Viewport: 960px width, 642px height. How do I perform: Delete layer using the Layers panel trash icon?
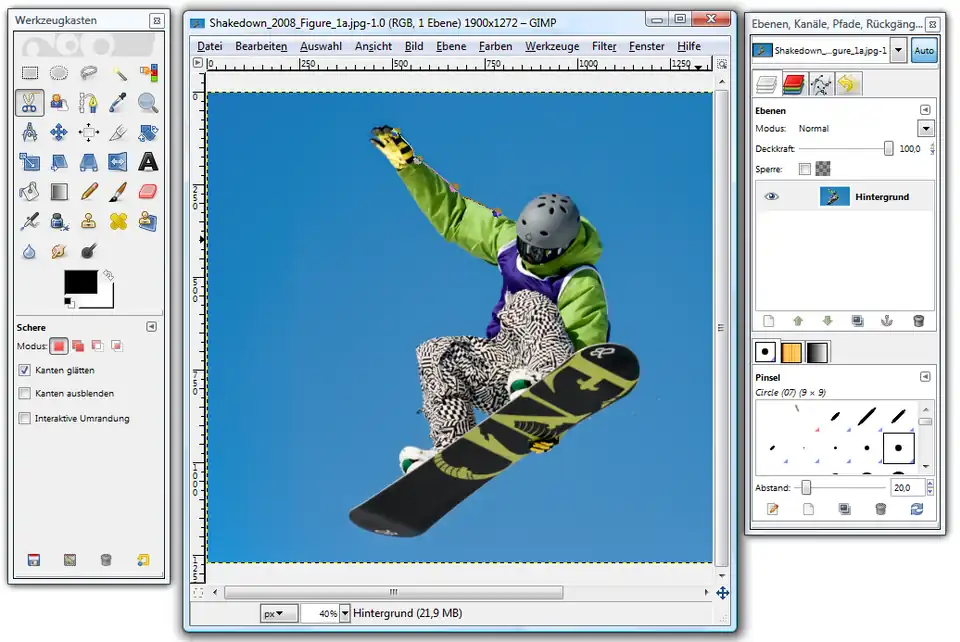pos(918,321)
